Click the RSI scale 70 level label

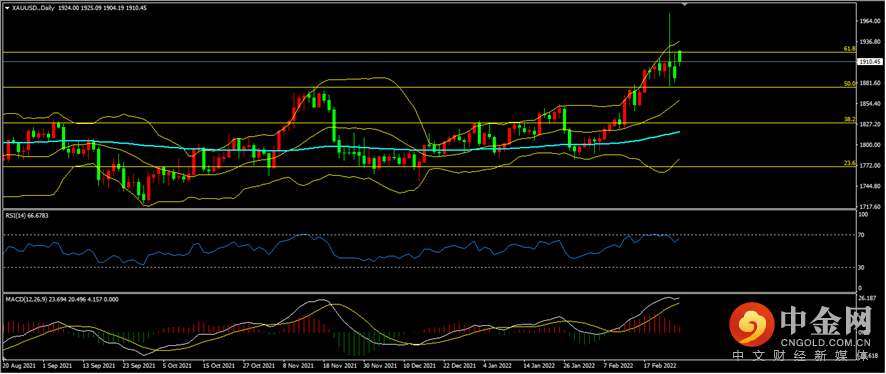pyautogui.click(x=862, y=234)
